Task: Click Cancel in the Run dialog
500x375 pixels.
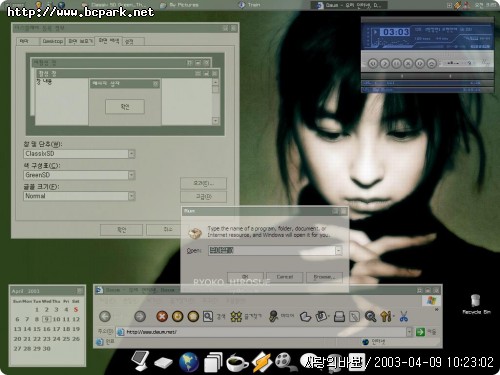Action: click(284, 277)
